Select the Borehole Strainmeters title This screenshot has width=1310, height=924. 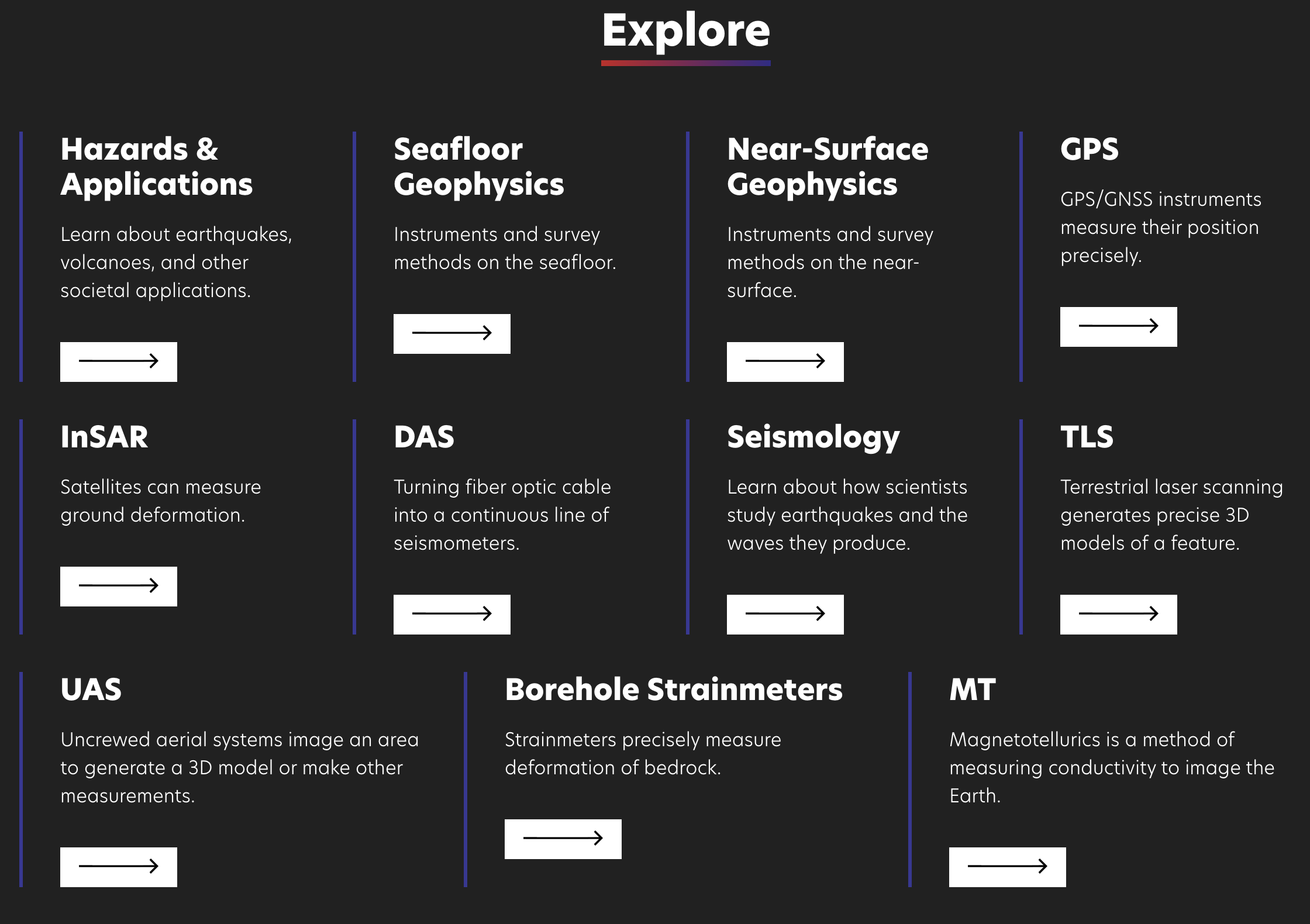[674, 689]
